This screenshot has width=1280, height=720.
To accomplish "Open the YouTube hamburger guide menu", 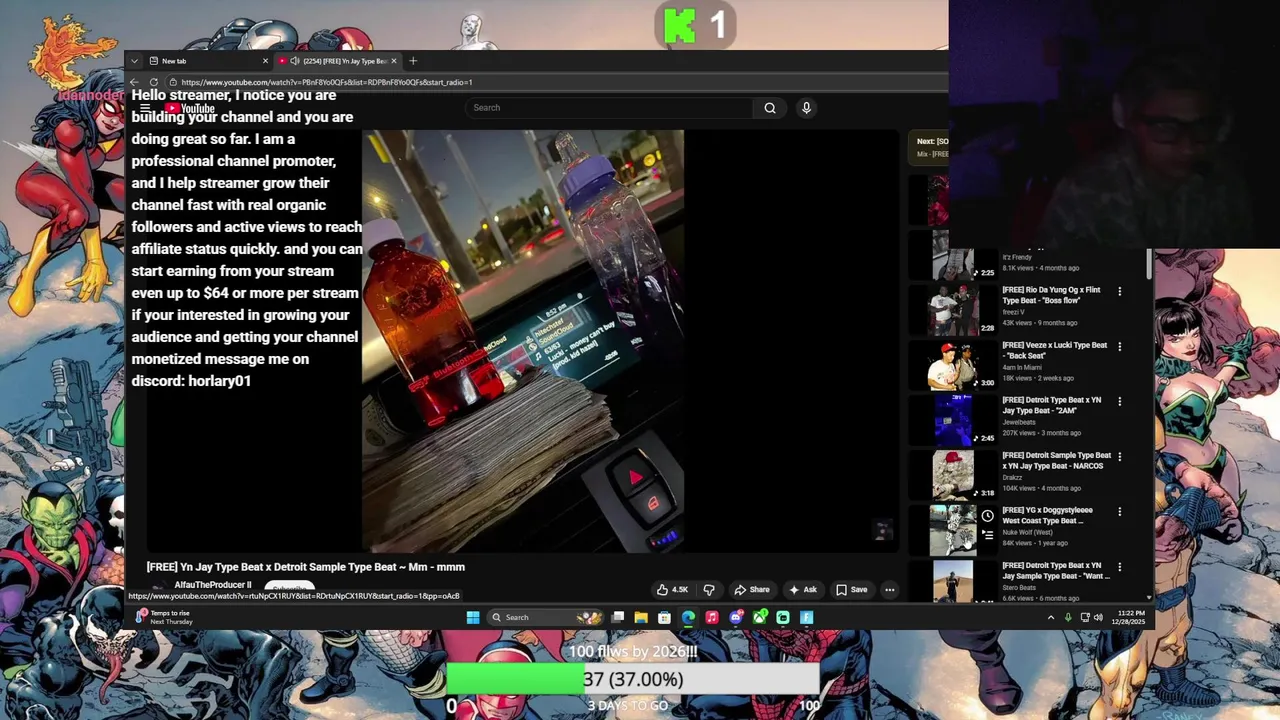I will [145, 109].
